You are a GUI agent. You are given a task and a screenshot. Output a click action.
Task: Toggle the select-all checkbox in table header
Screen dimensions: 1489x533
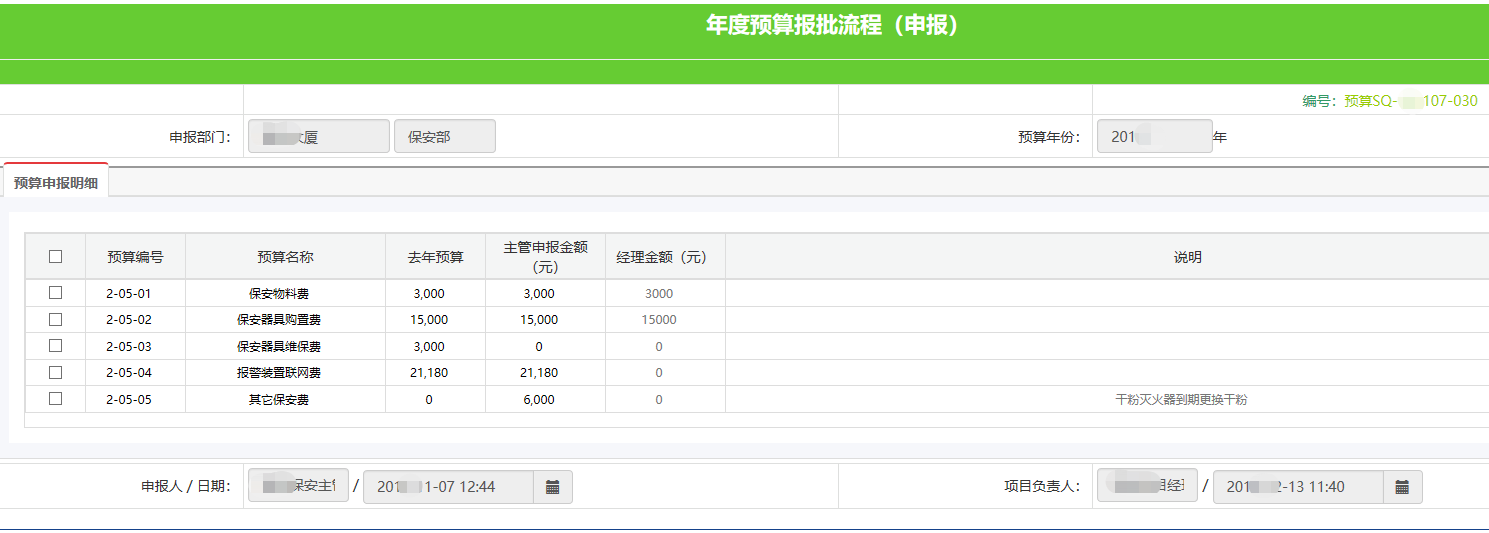(55, 257)
